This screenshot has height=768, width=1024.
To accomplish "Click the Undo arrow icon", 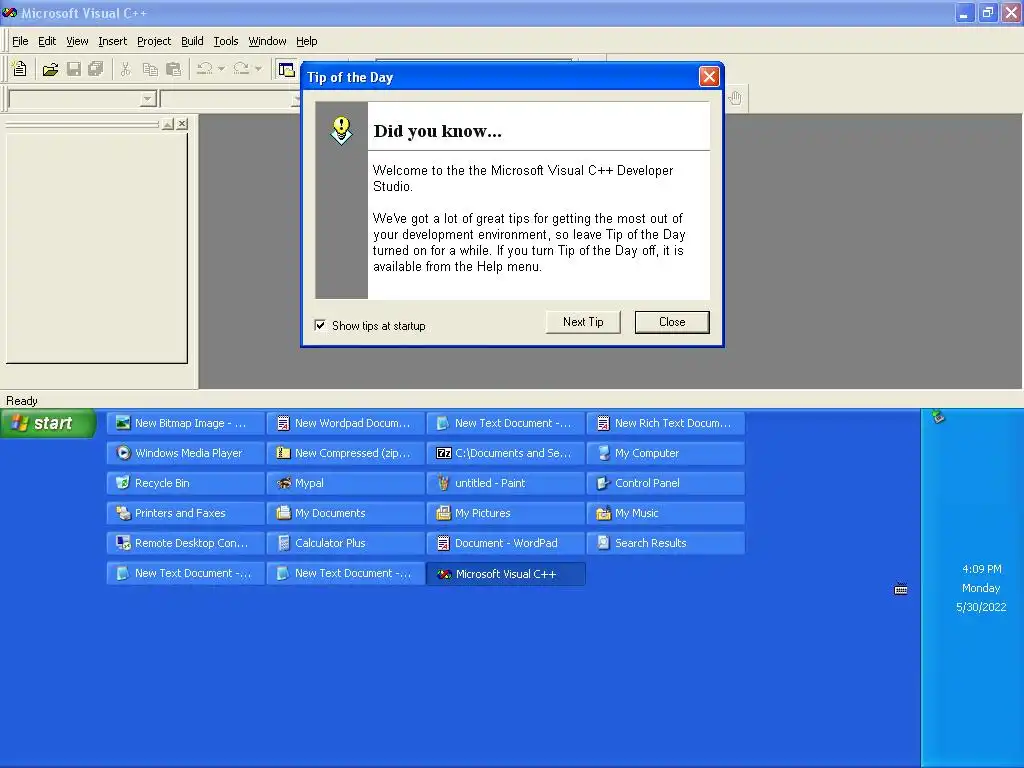I will (204, 69).
